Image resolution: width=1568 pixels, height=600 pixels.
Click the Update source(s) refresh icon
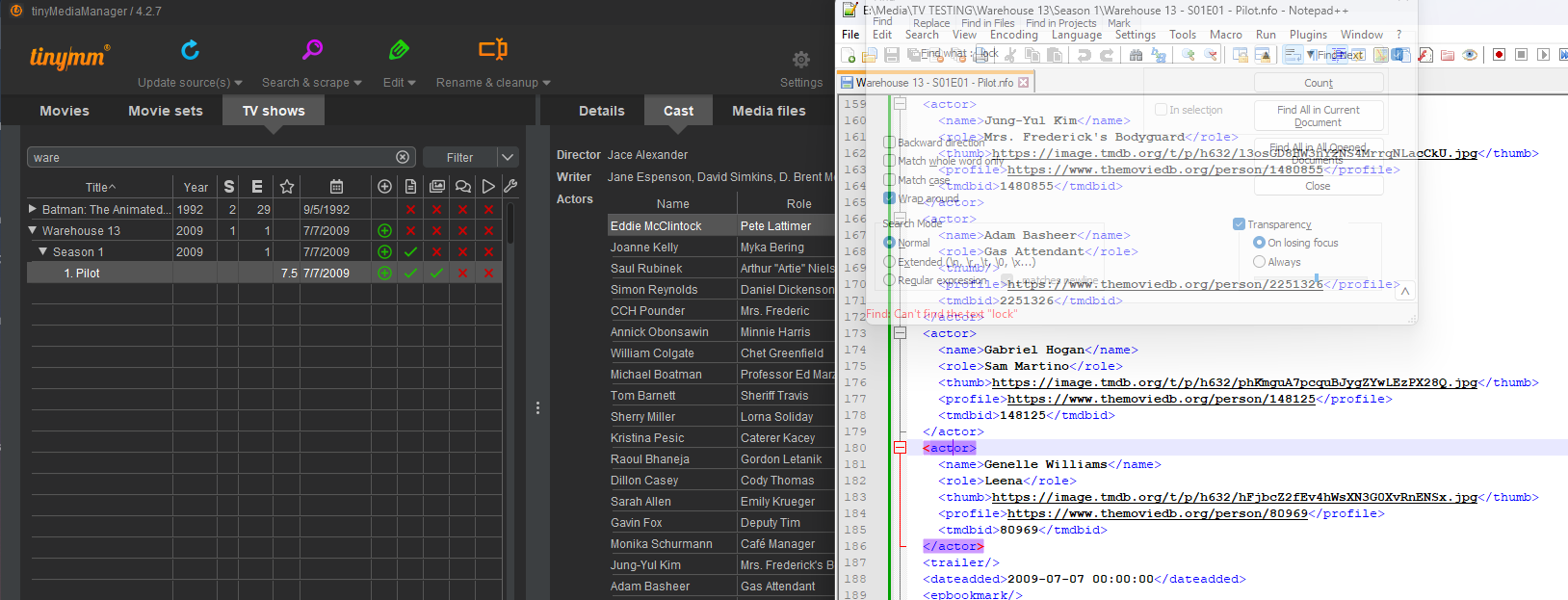point(190,50)
